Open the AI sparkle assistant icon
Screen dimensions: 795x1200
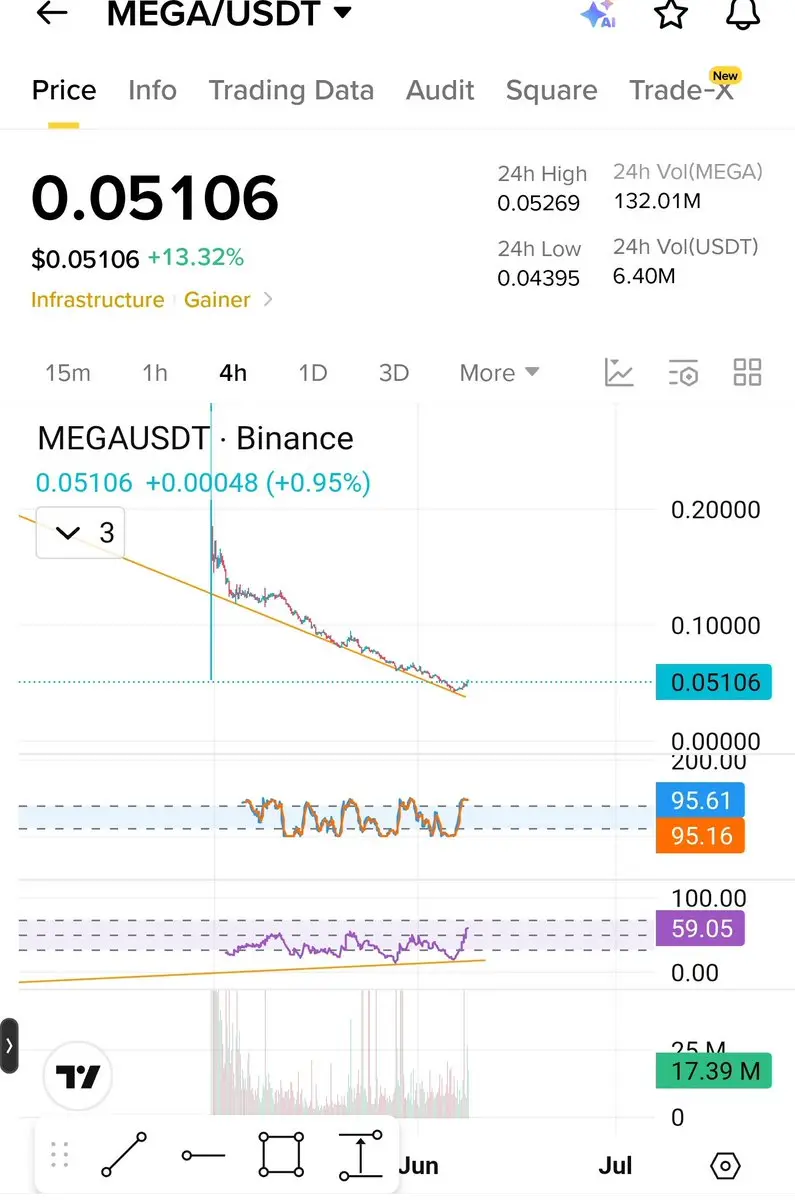coord(598,14)
